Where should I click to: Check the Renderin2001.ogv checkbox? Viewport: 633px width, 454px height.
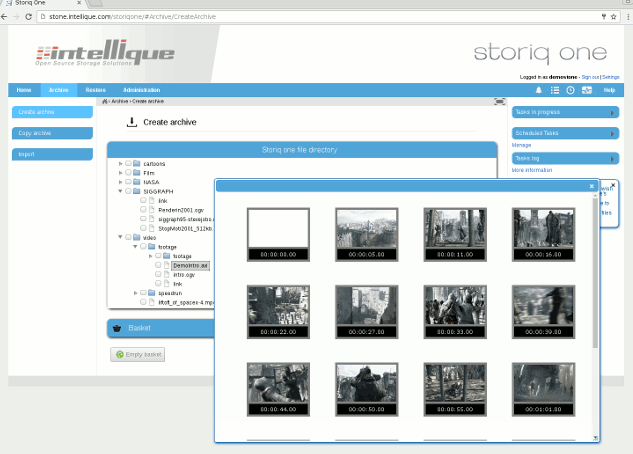pyautogui.click(x=143, y=210)
